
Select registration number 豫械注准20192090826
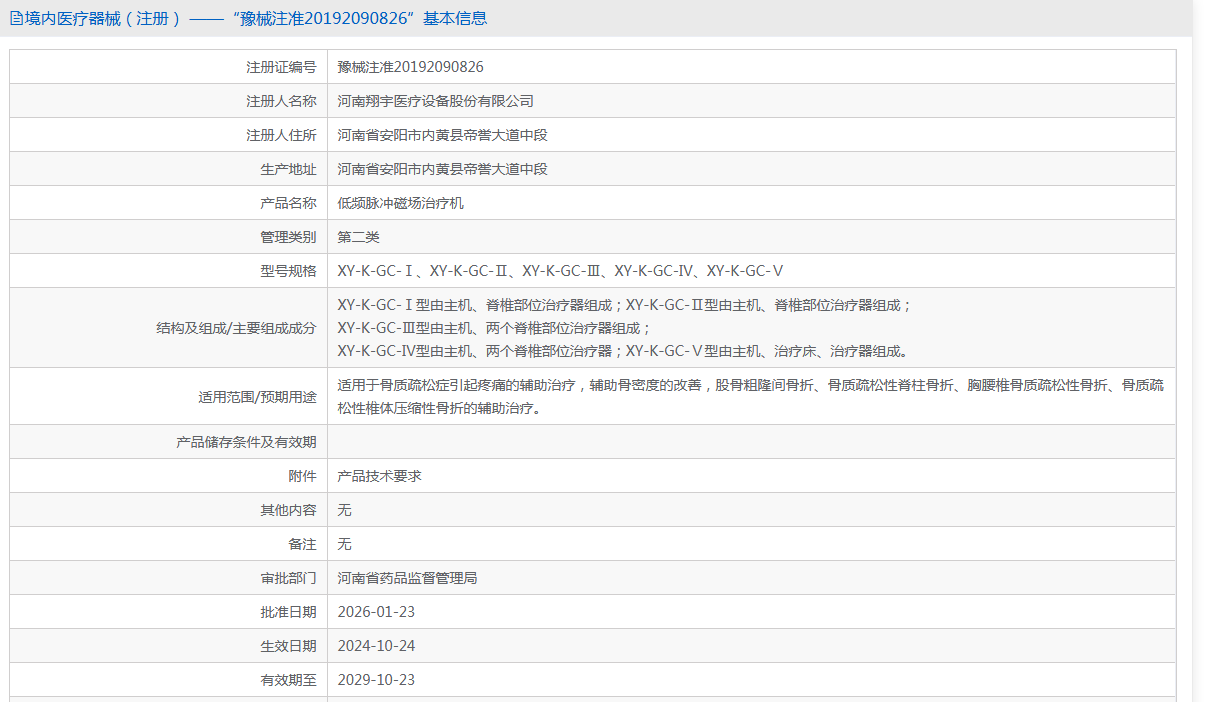[410, 67]
